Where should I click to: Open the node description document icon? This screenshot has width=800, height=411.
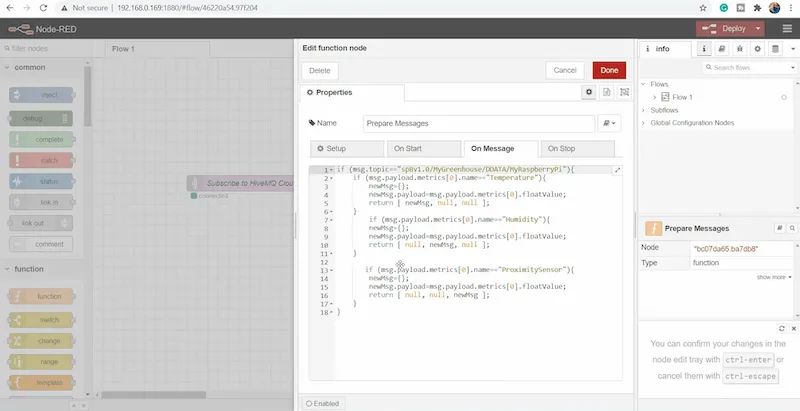pos(606,92)
